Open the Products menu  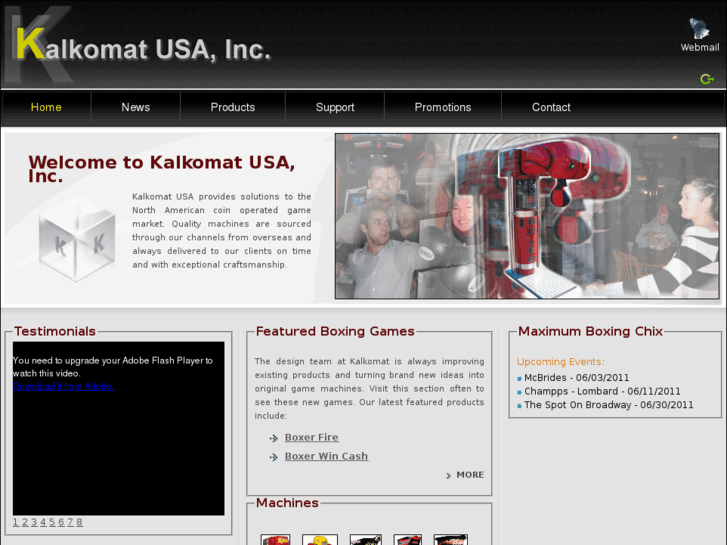(233, 107)
